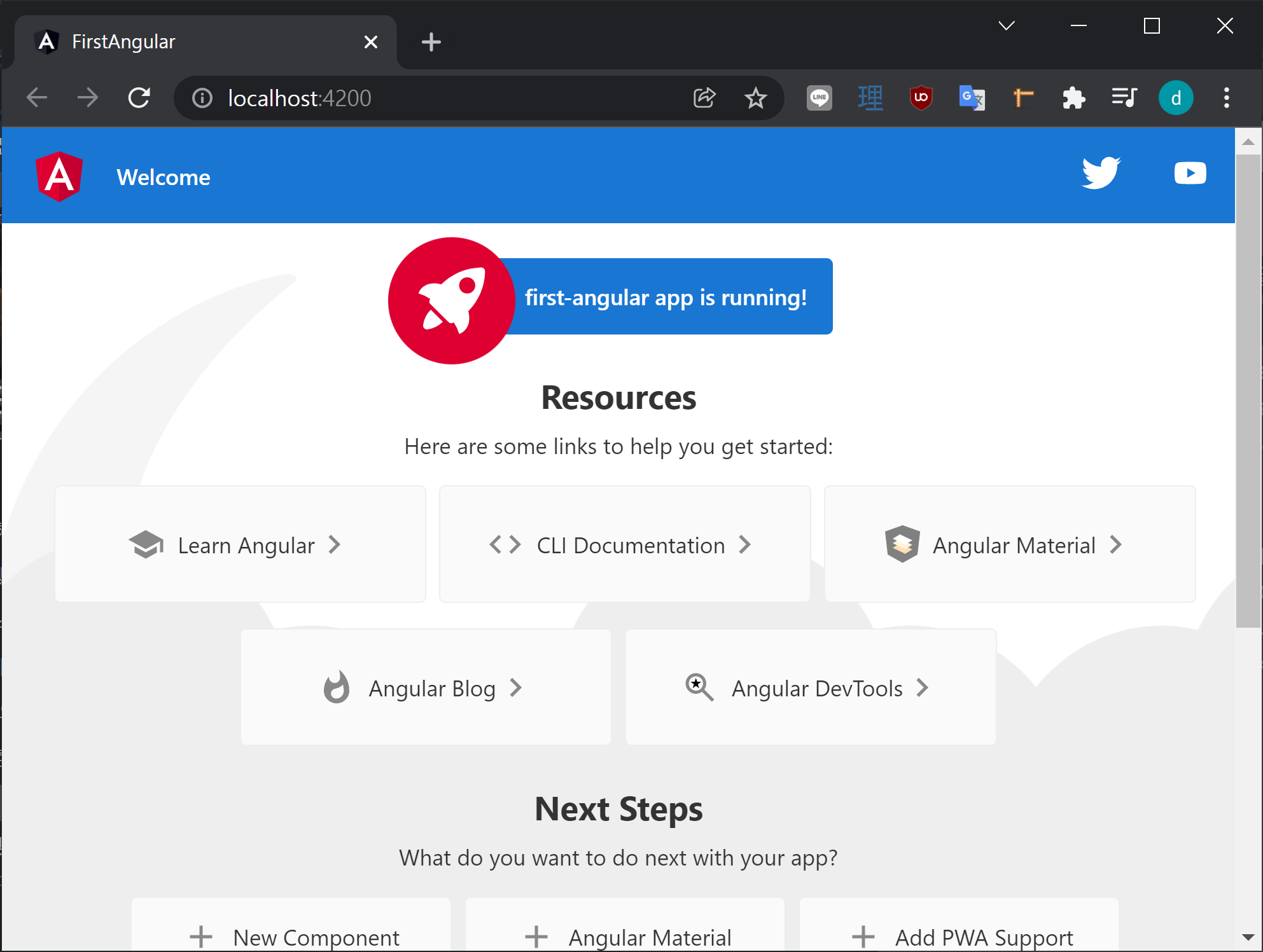Open the media control playlist icon
The width and height of the screenshot is (1263, 952).
click(1124, 98)
